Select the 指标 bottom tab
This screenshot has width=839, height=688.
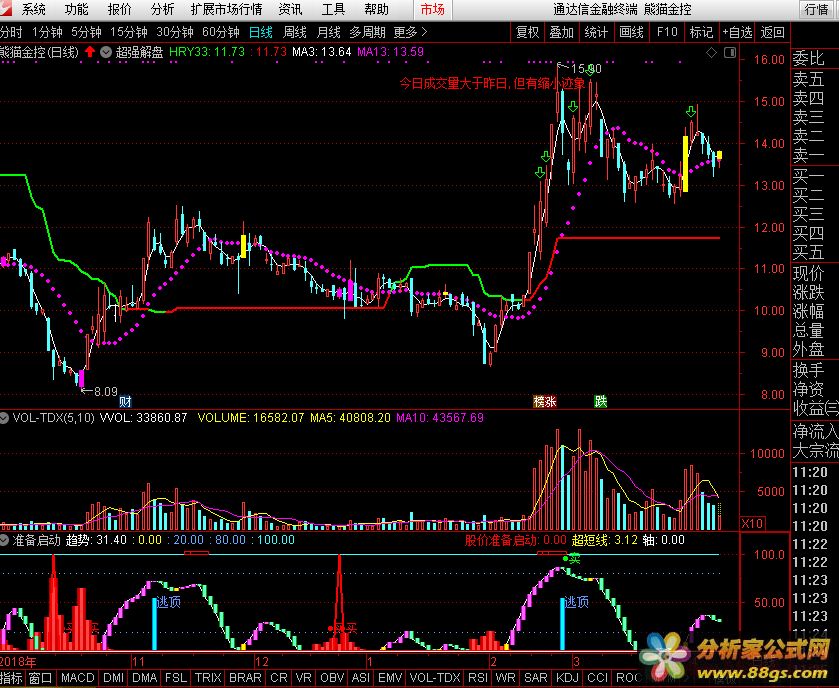coord(11,678)
